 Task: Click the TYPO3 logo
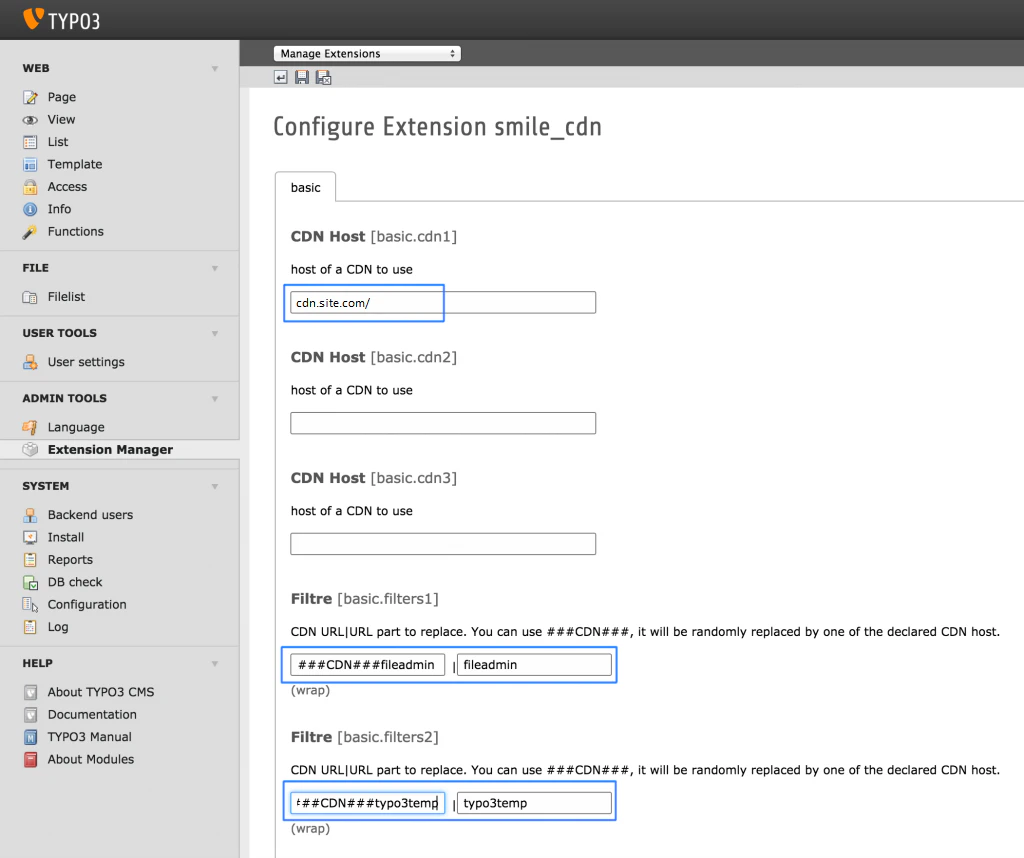61,20
